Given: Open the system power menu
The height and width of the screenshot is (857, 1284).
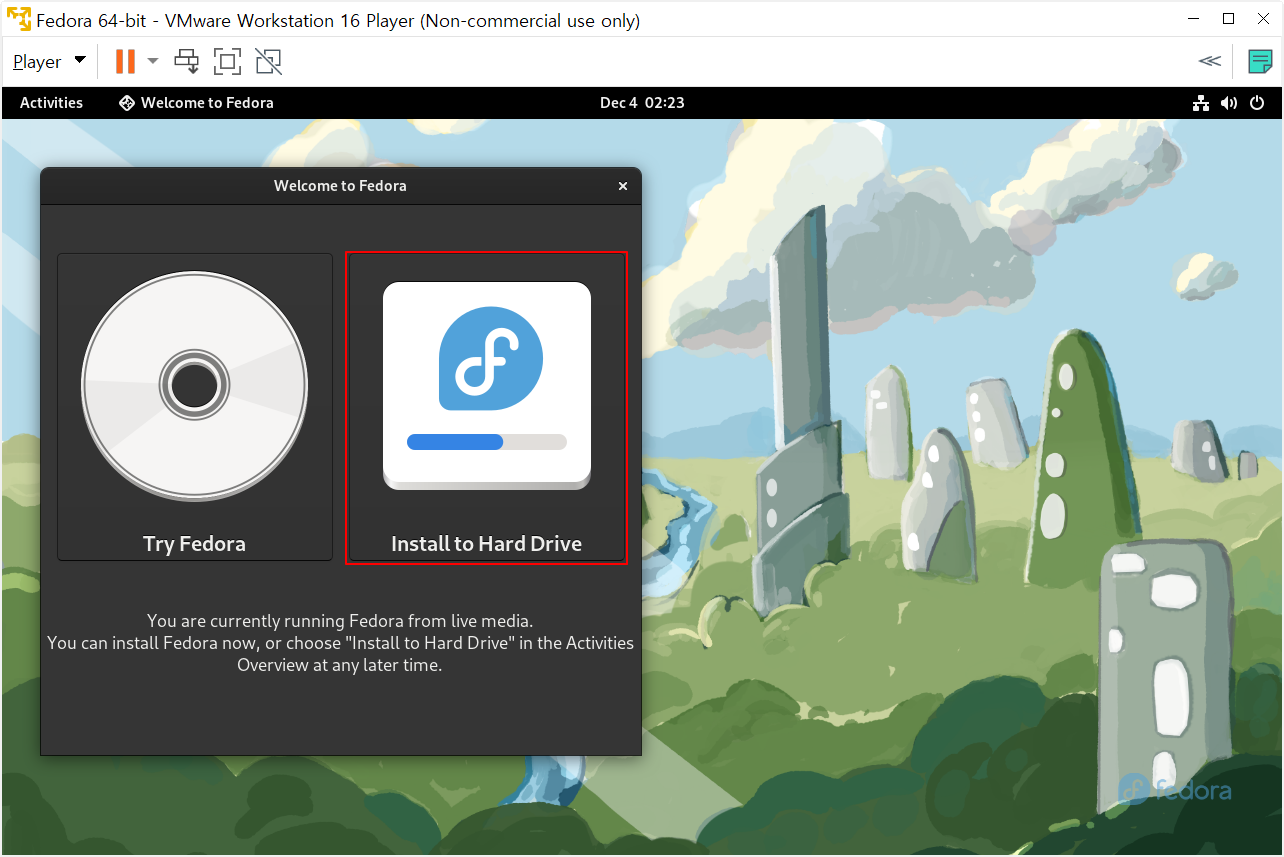Looking at the screenshot, I should (1257, 103).
